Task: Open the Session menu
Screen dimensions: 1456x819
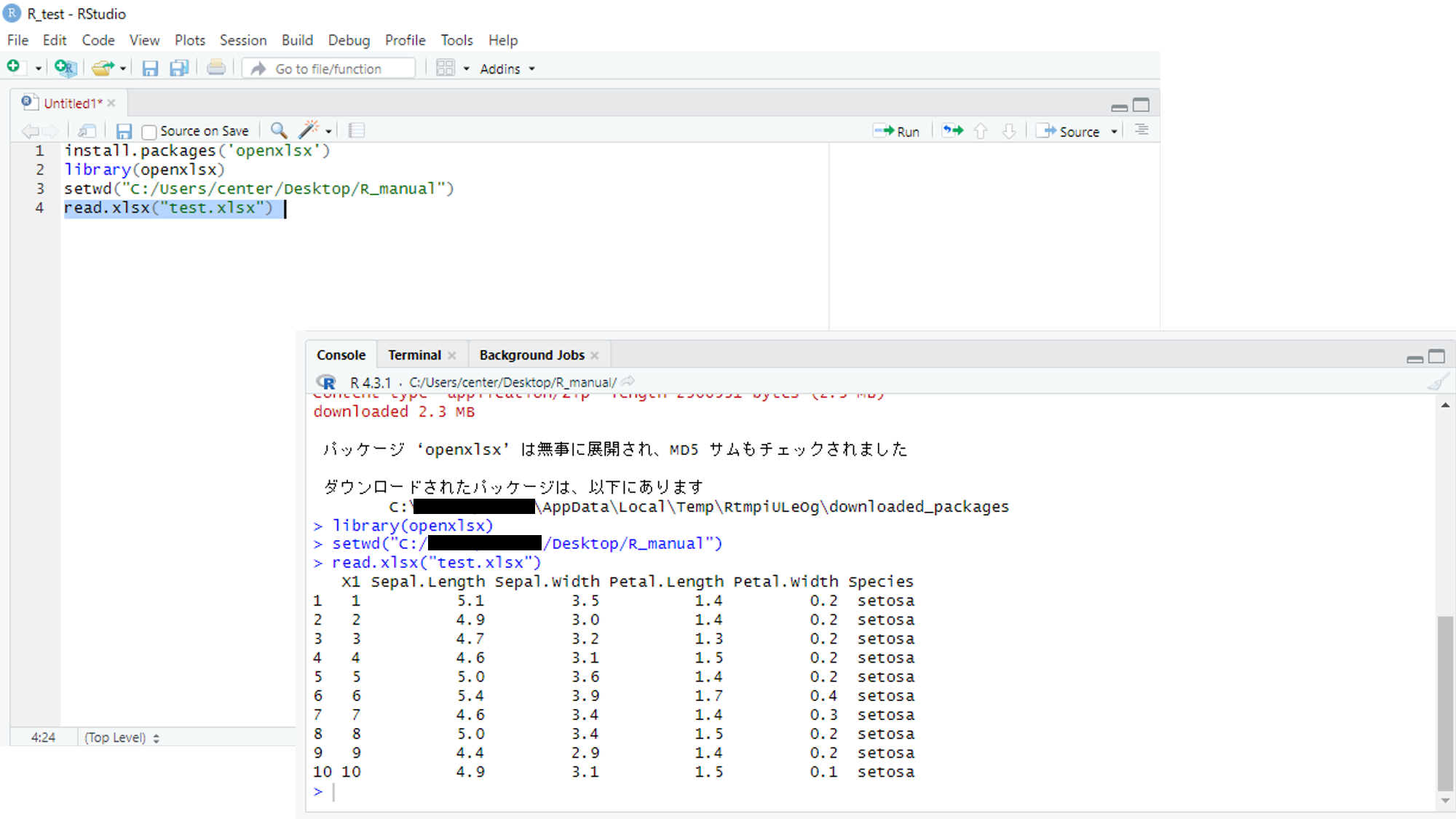Action: pos(242,40)
